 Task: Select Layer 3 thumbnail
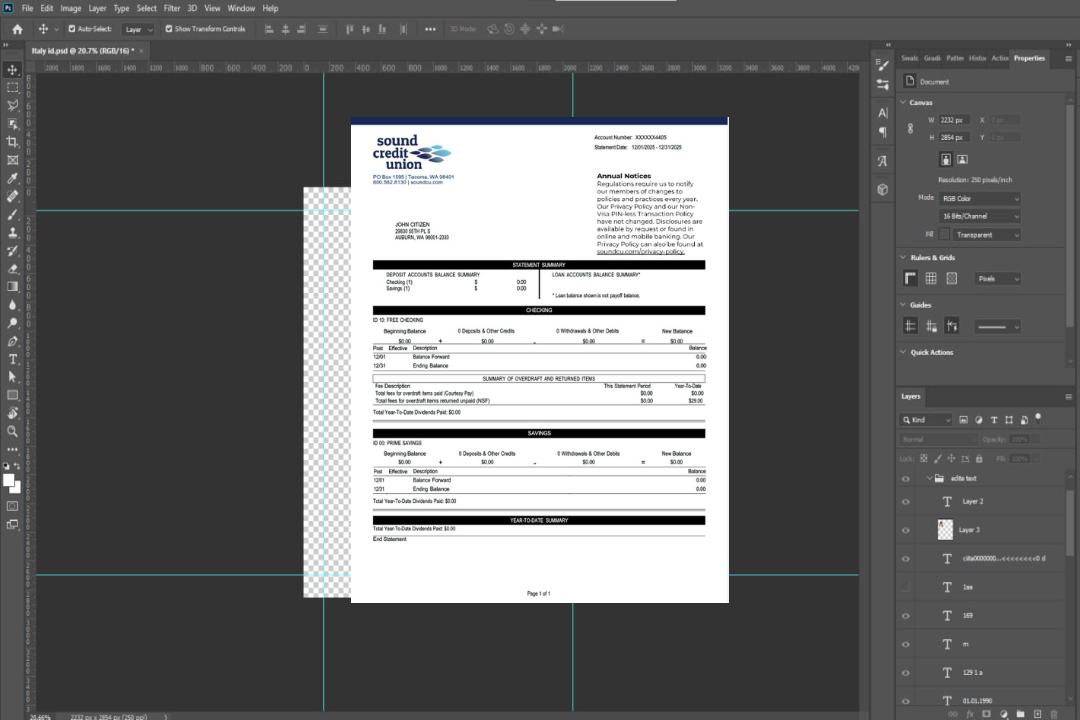pos(946,529)
